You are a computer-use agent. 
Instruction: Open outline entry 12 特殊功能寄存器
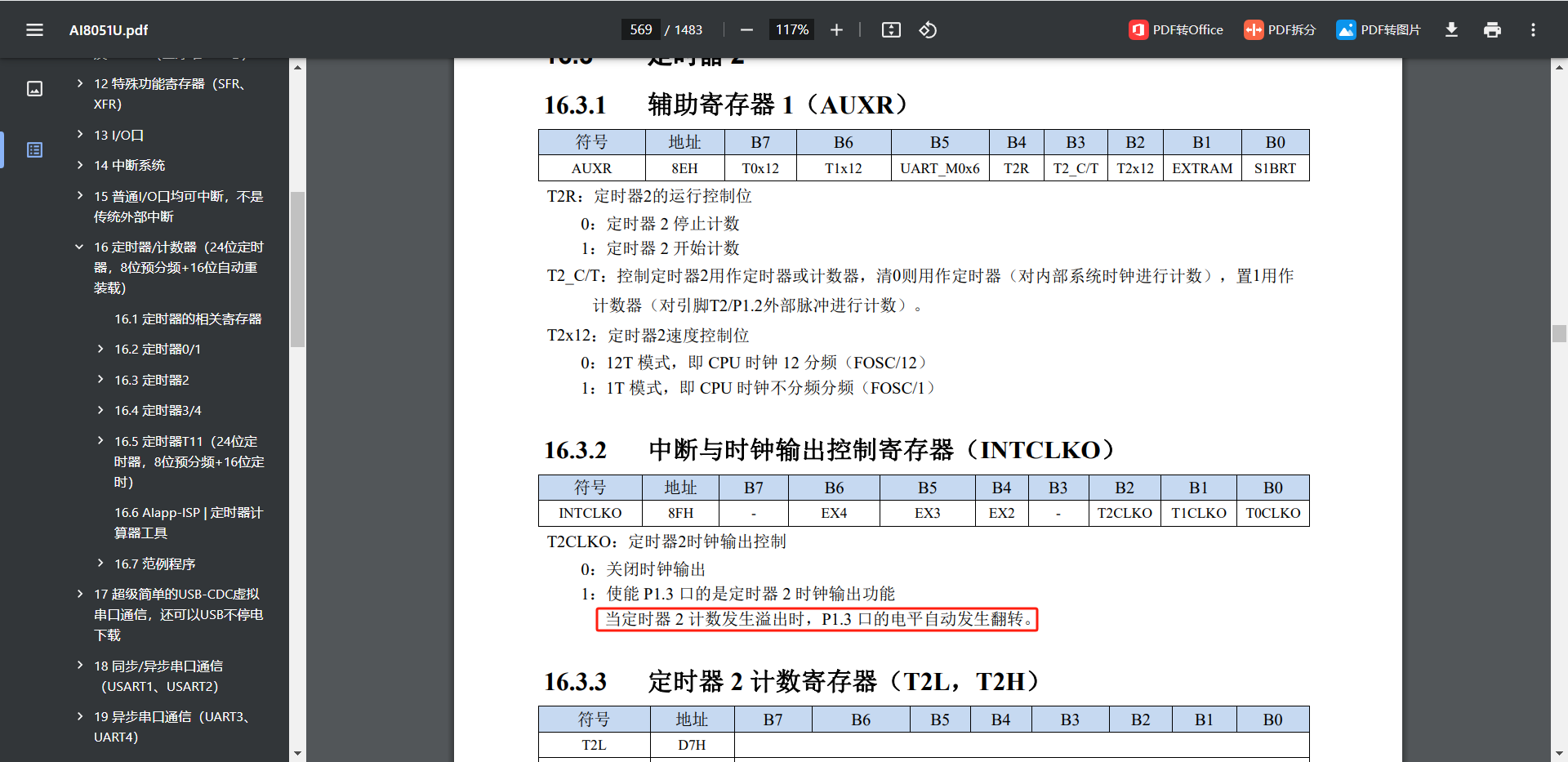point(169,94)
